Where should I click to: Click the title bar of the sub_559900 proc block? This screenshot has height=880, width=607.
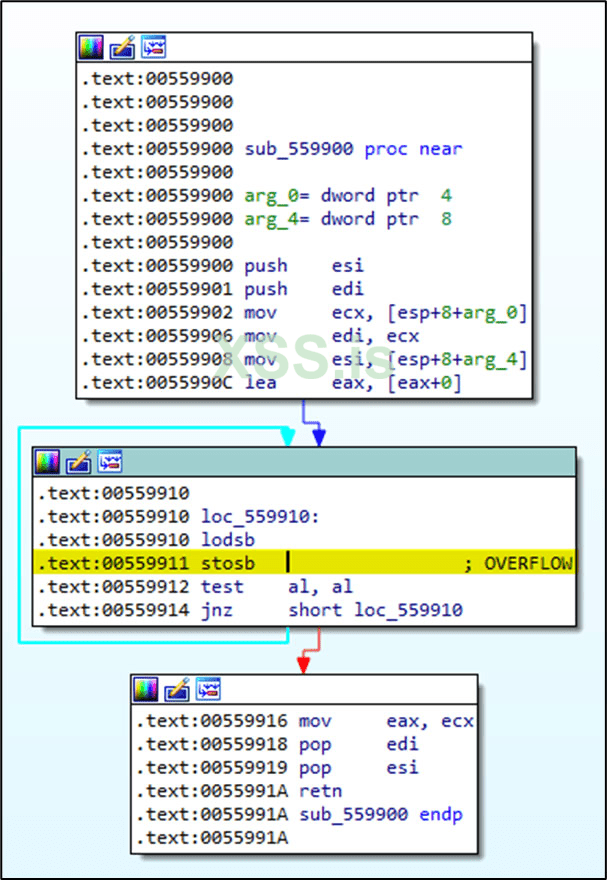304,48
